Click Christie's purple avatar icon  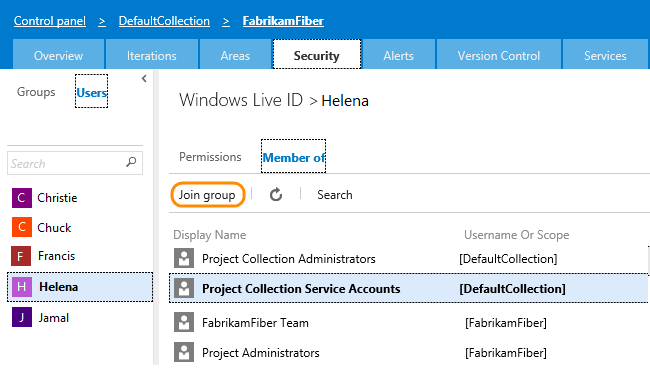[x=22, y=198]
